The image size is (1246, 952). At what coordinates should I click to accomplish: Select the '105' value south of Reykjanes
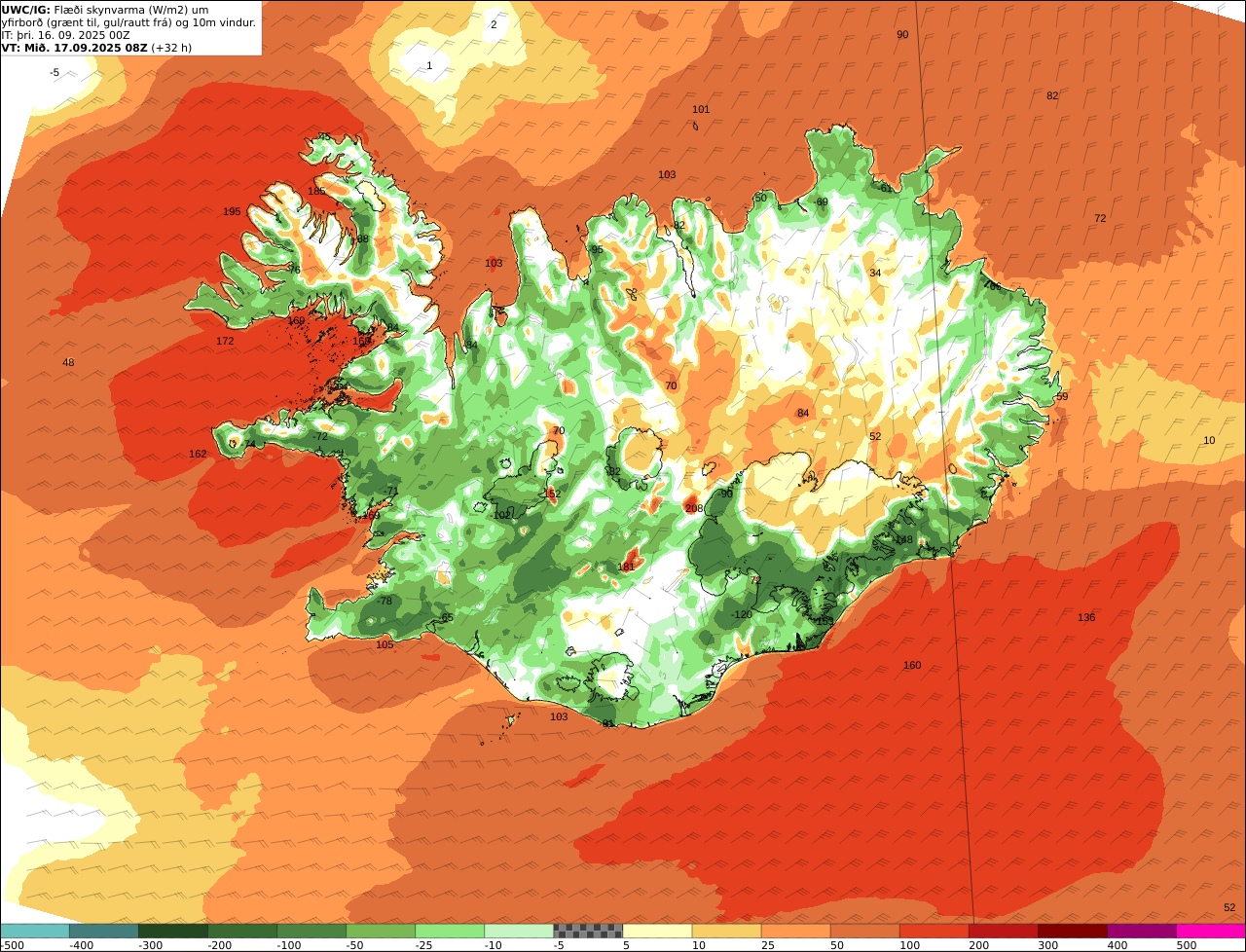[x=385, y=644]
